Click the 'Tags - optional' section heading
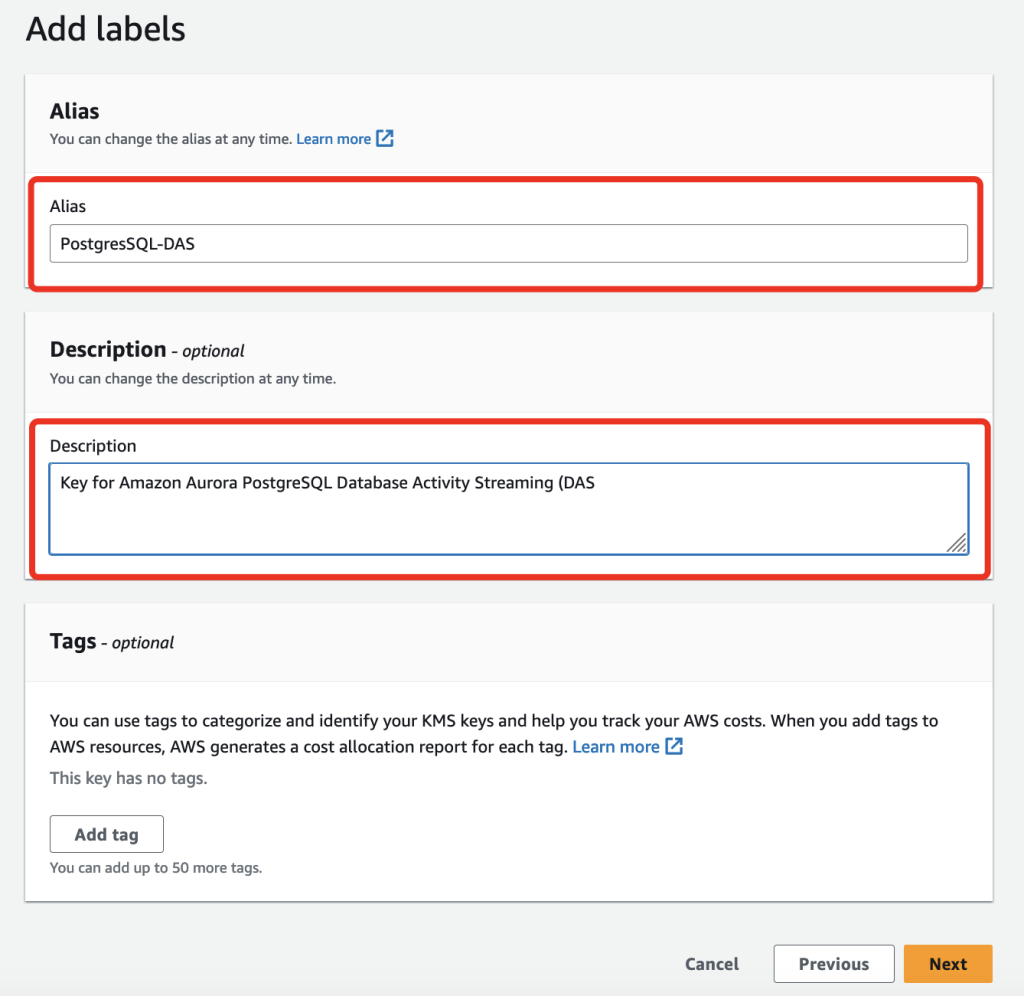The height and width of the screenshot is (996, 1024). (112, 642)
